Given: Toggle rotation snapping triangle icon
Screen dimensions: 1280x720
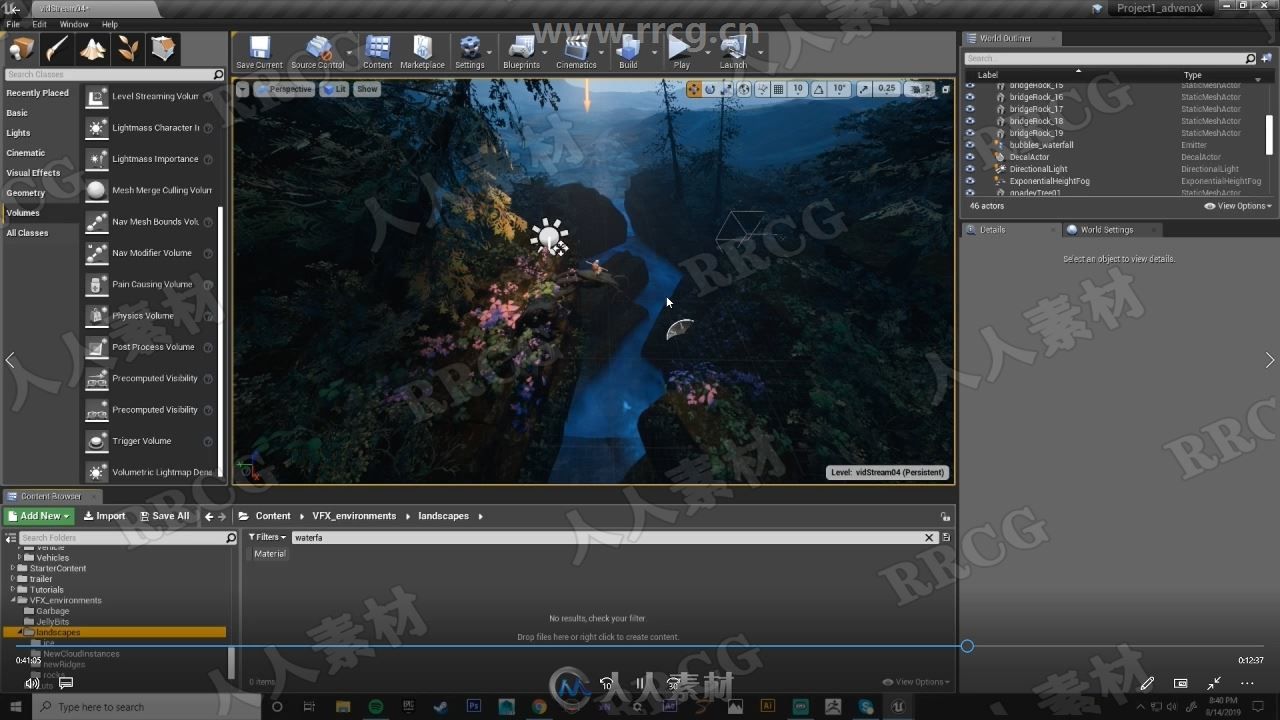Looking at the screenshot, I should (x=819, y=89).
